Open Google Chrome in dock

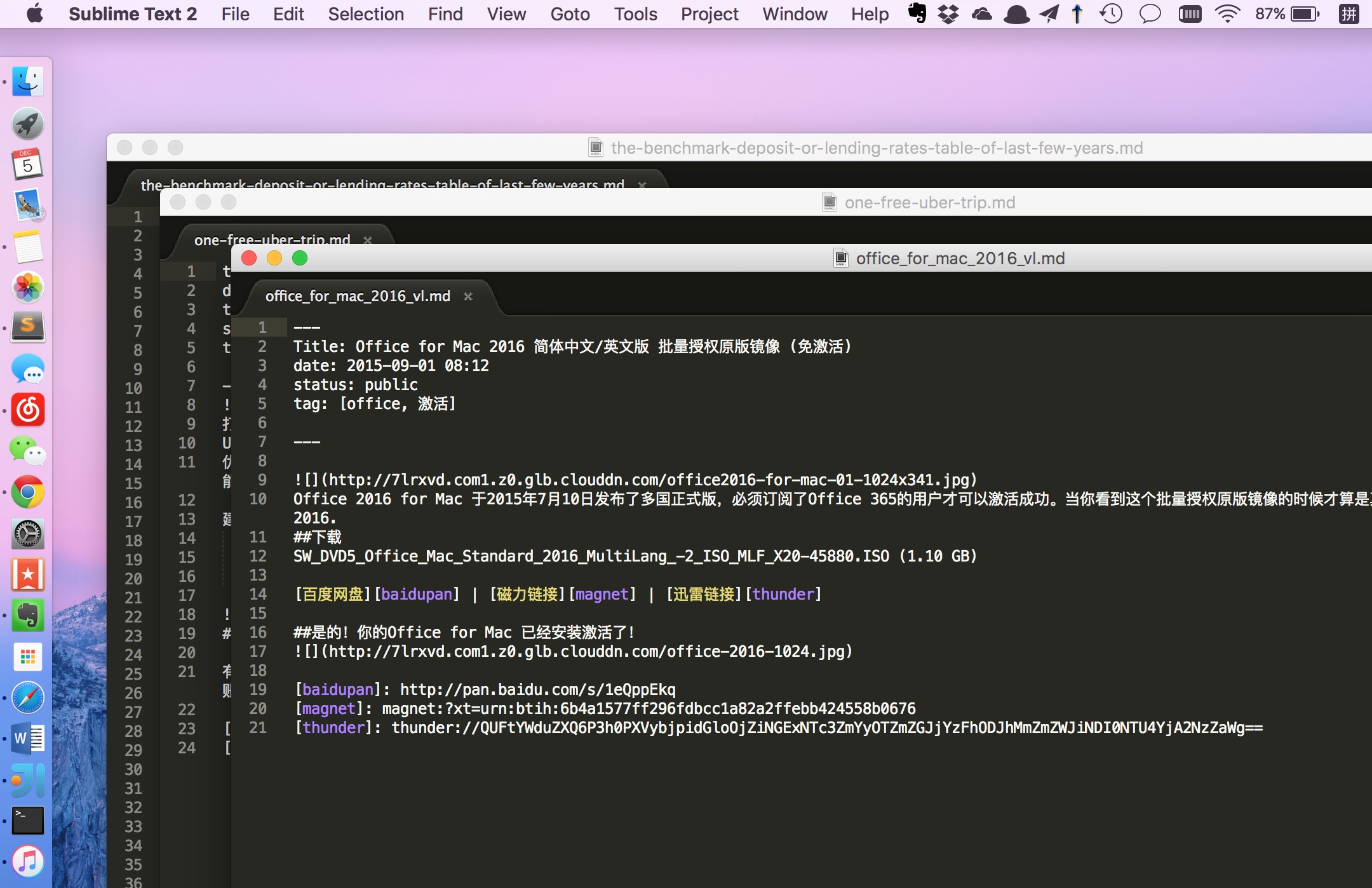28,492
